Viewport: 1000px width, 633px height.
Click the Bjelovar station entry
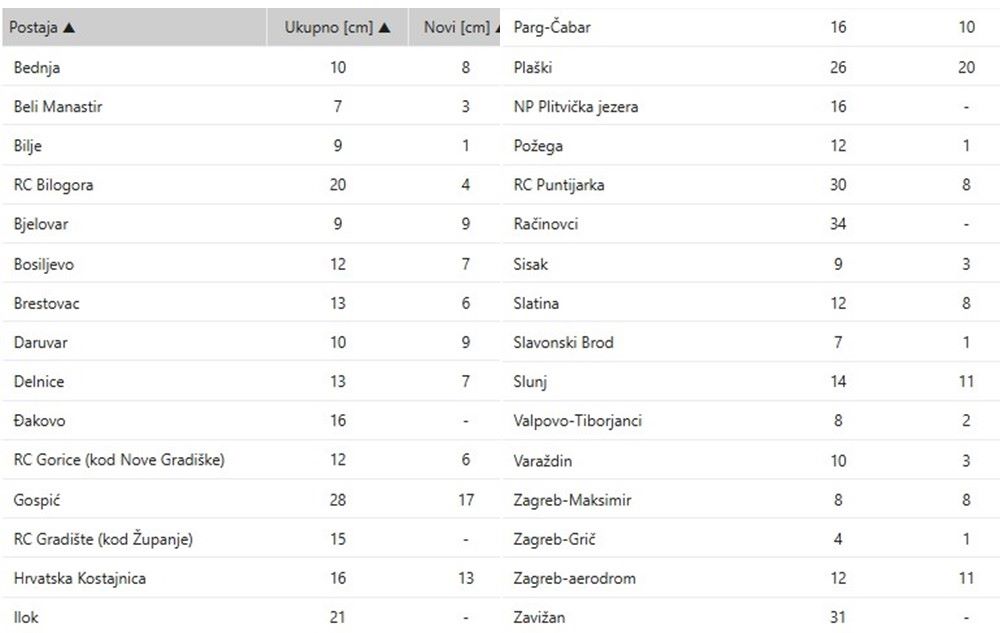pos(41,225)
